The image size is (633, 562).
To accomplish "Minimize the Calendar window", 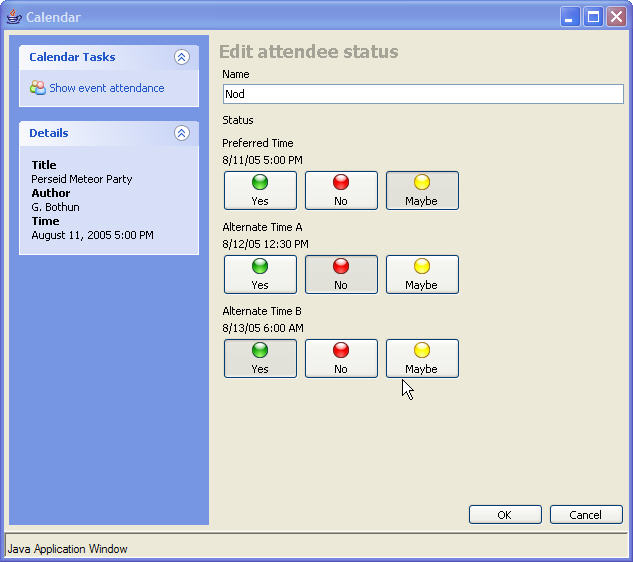I will (570, 17).
